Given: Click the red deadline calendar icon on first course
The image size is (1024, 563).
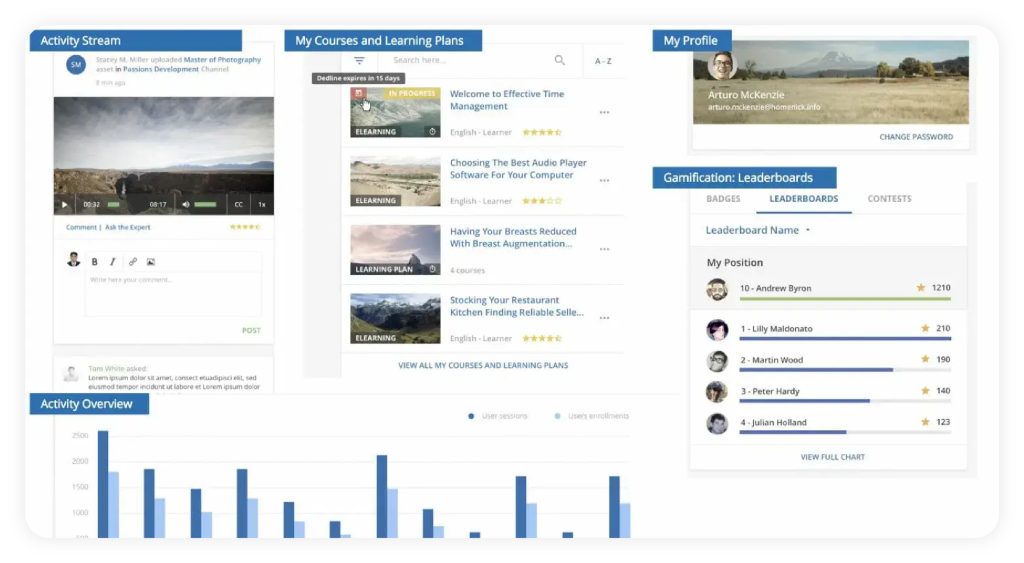Looking at the screenshot, I should click(x=360, y=93).
